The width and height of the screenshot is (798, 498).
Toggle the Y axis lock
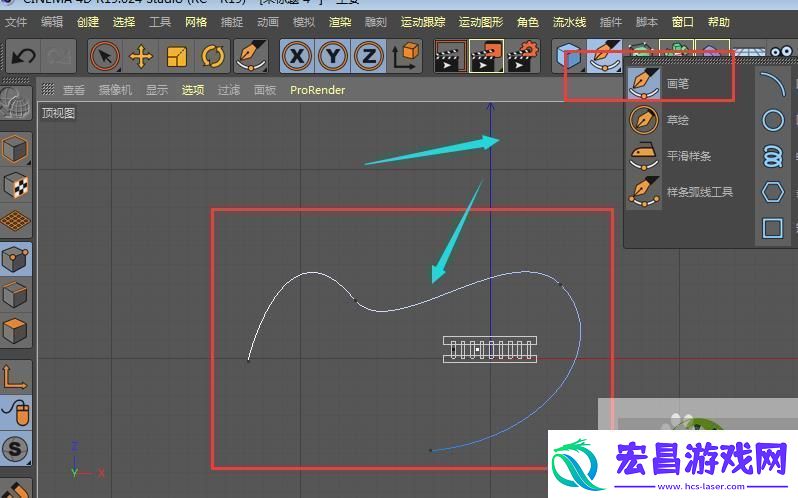[x=333, y=56]
